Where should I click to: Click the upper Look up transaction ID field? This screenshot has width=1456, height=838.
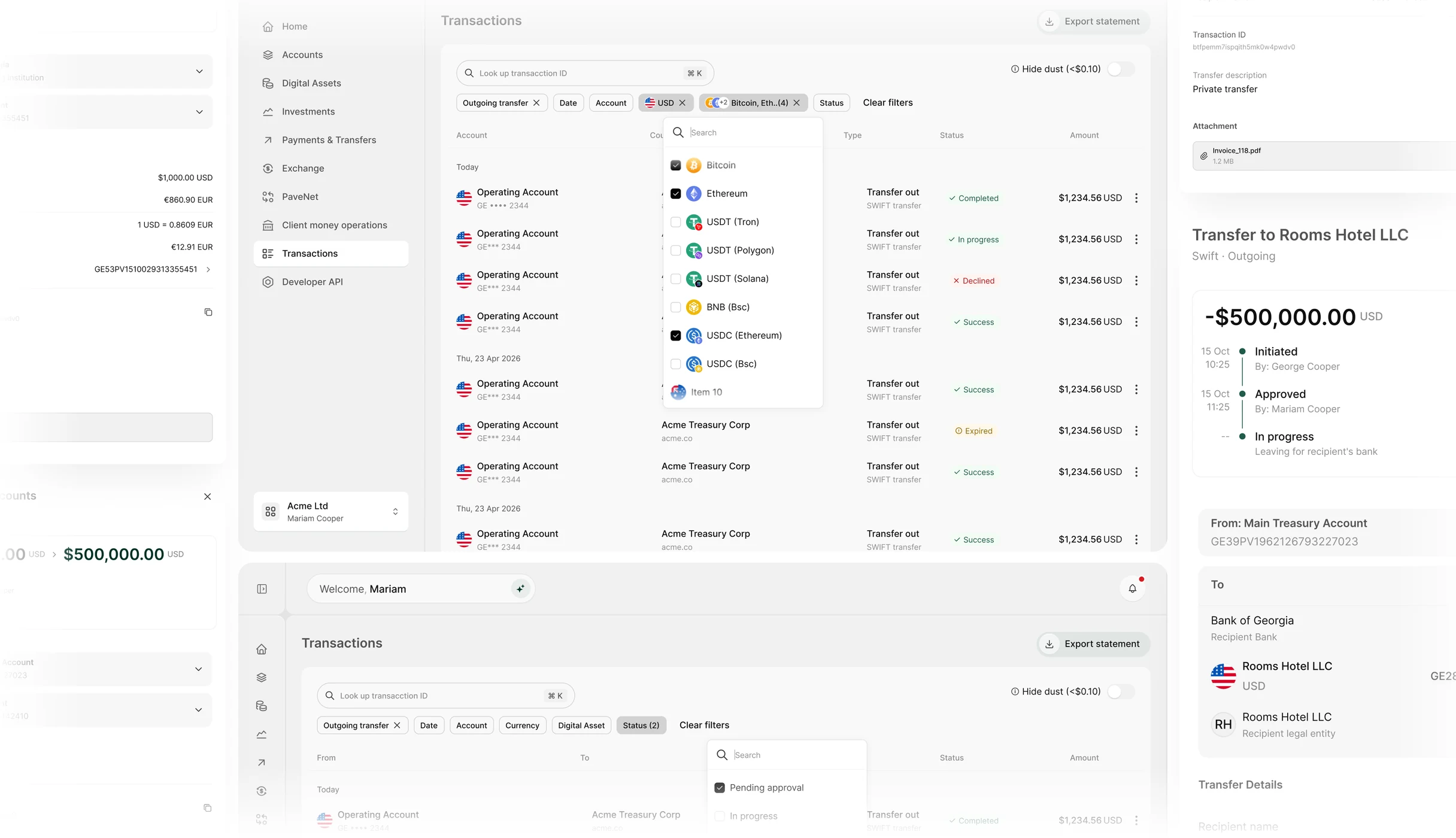click(x=585, y=73)
